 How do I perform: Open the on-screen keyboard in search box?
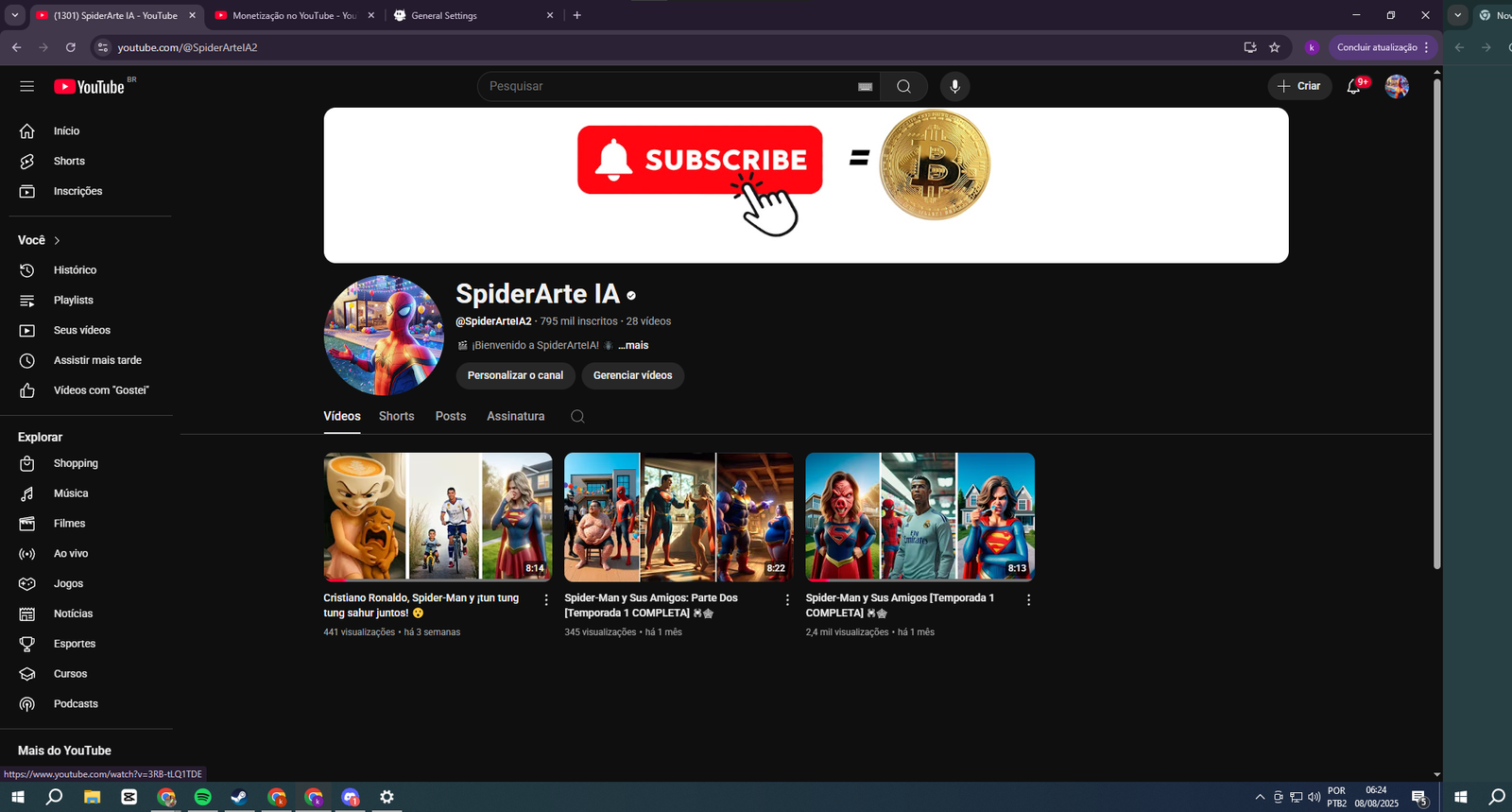pos(865,87)
